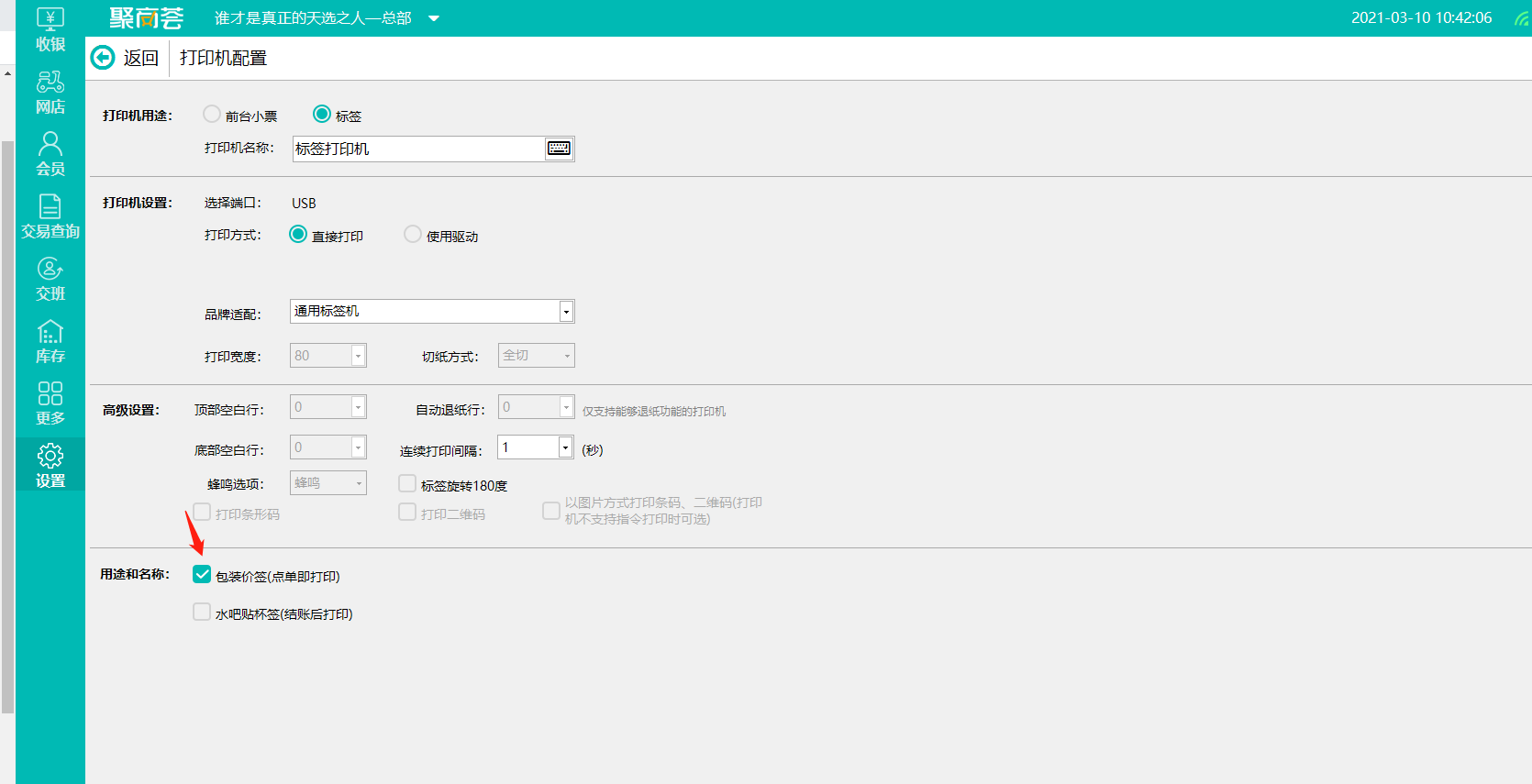Open the 品牌适配 dropdown
This screenshot has width=1532, height=784.
566,312
